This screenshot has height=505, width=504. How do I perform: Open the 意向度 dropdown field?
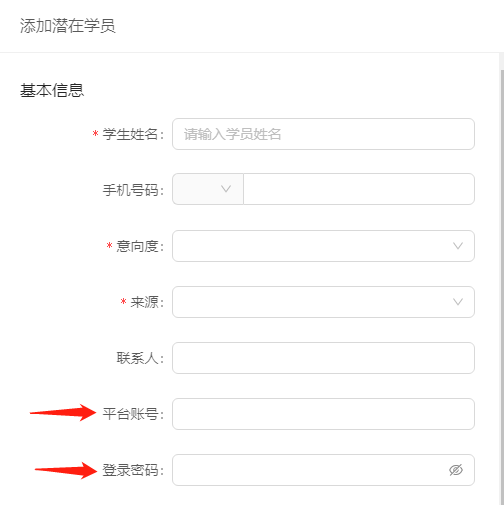point(323,246)
